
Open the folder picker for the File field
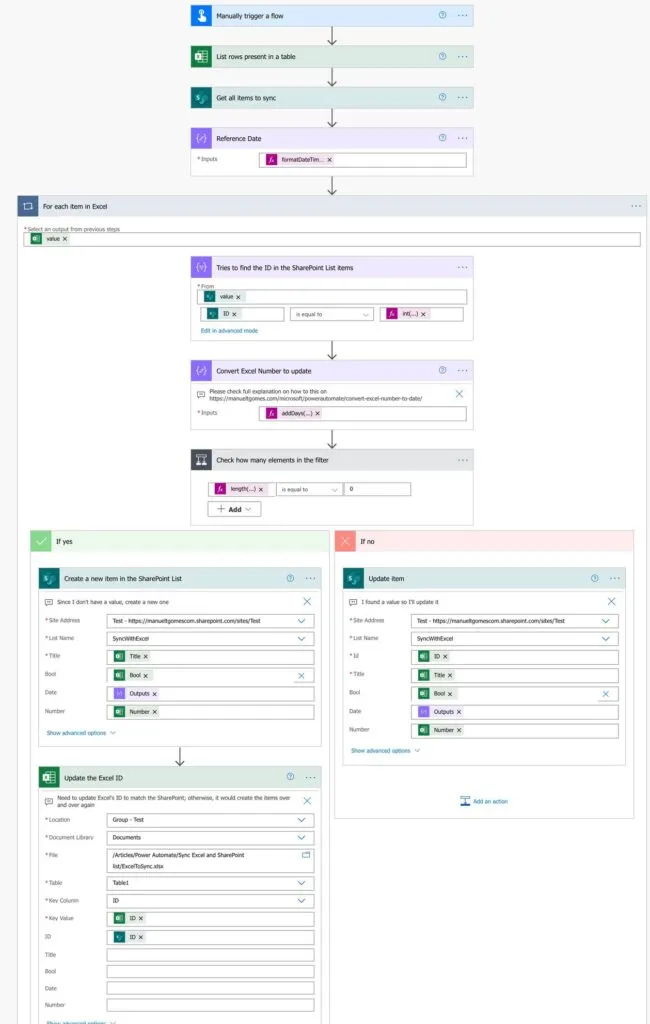tap(306, 856)
